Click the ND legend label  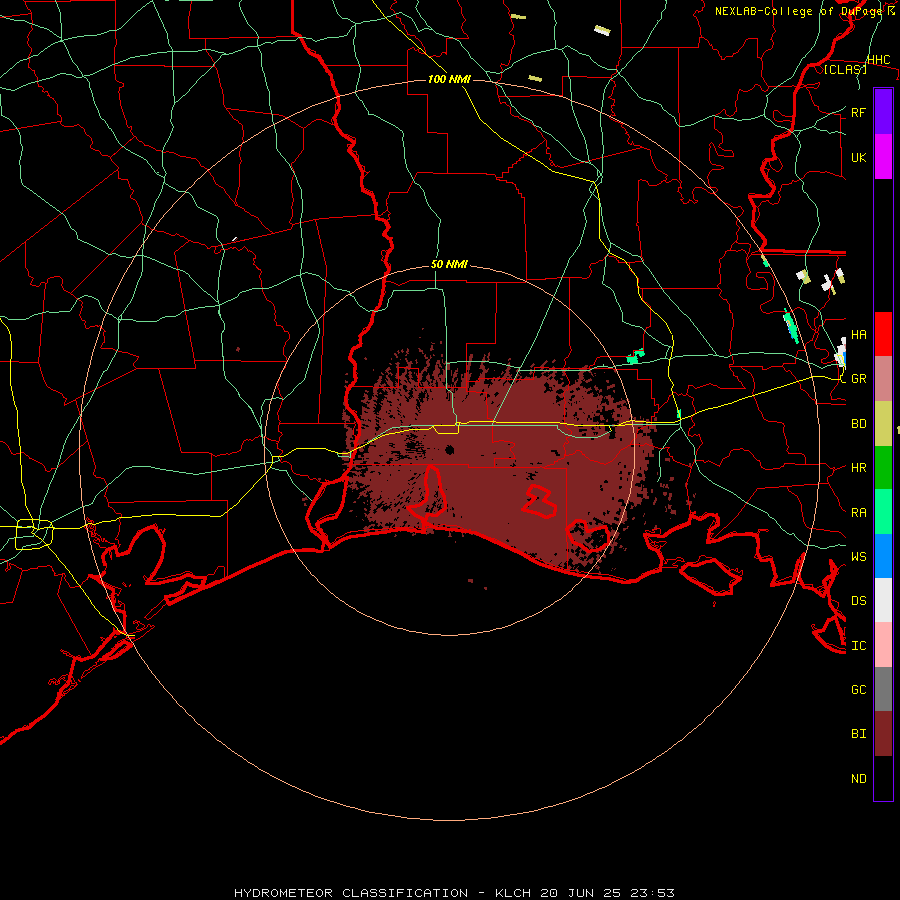tap(858, 779)
